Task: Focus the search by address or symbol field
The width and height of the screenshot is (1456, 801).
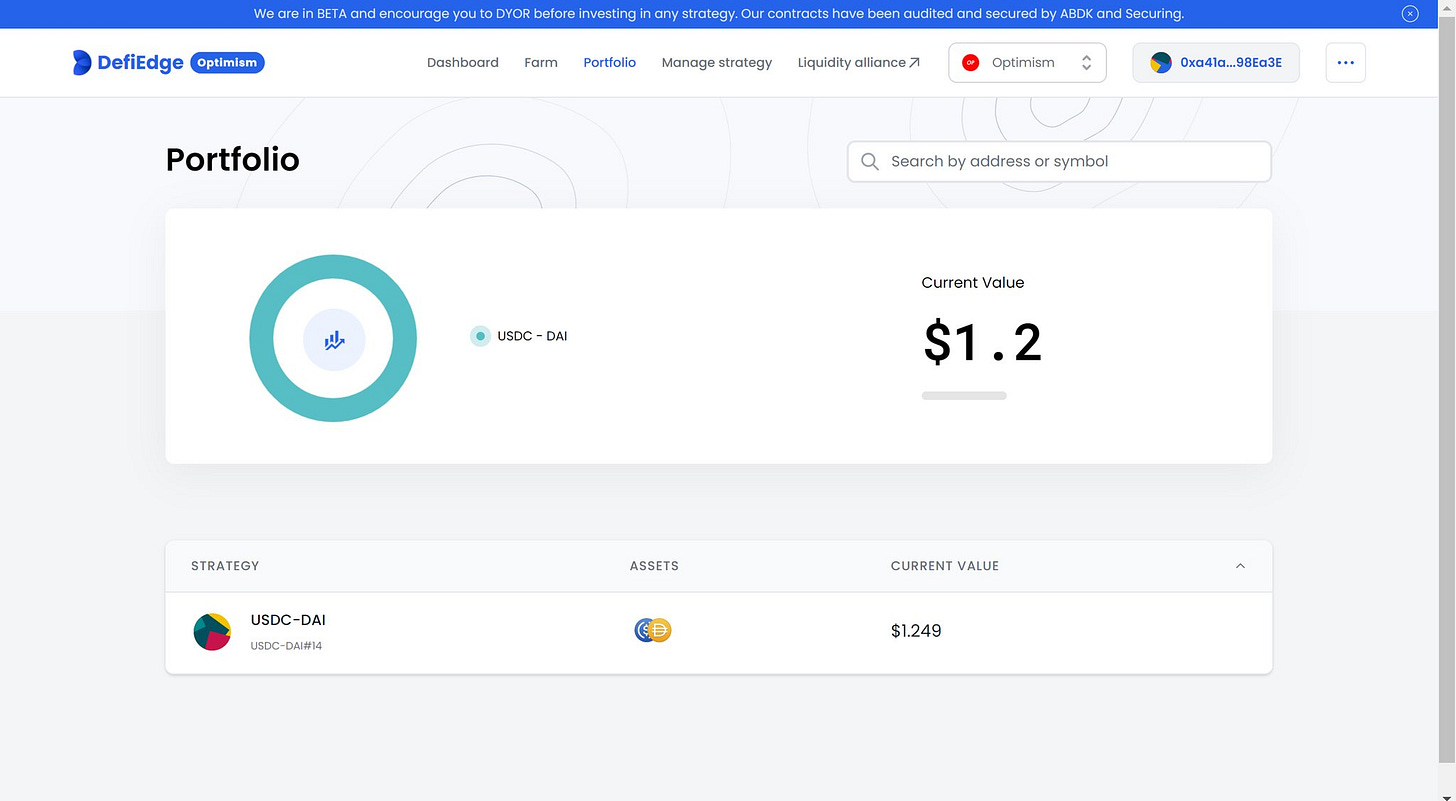Action: pos(1059,161)
